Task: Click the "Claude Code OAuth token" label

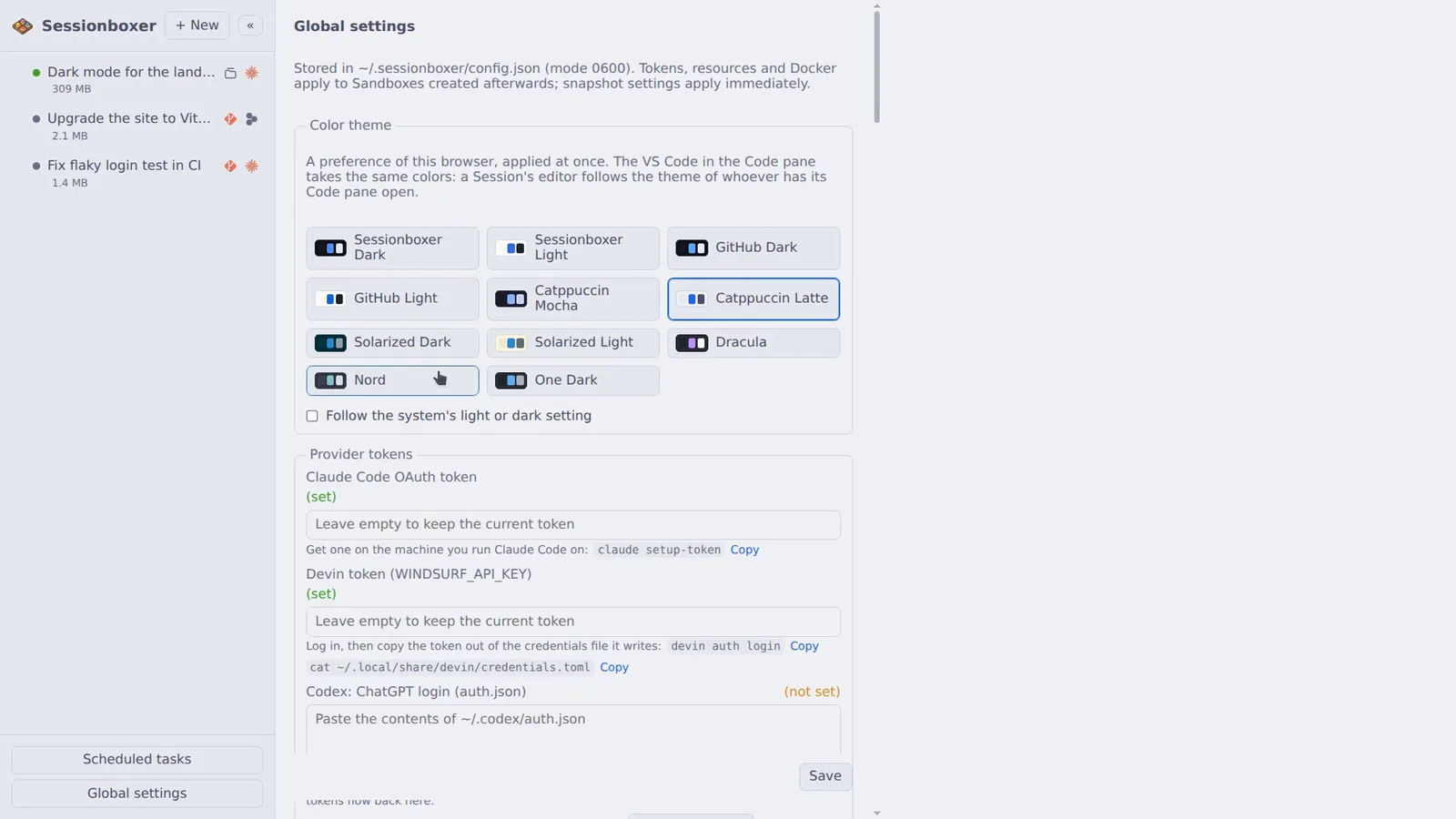Action: (x=391, y=477)
